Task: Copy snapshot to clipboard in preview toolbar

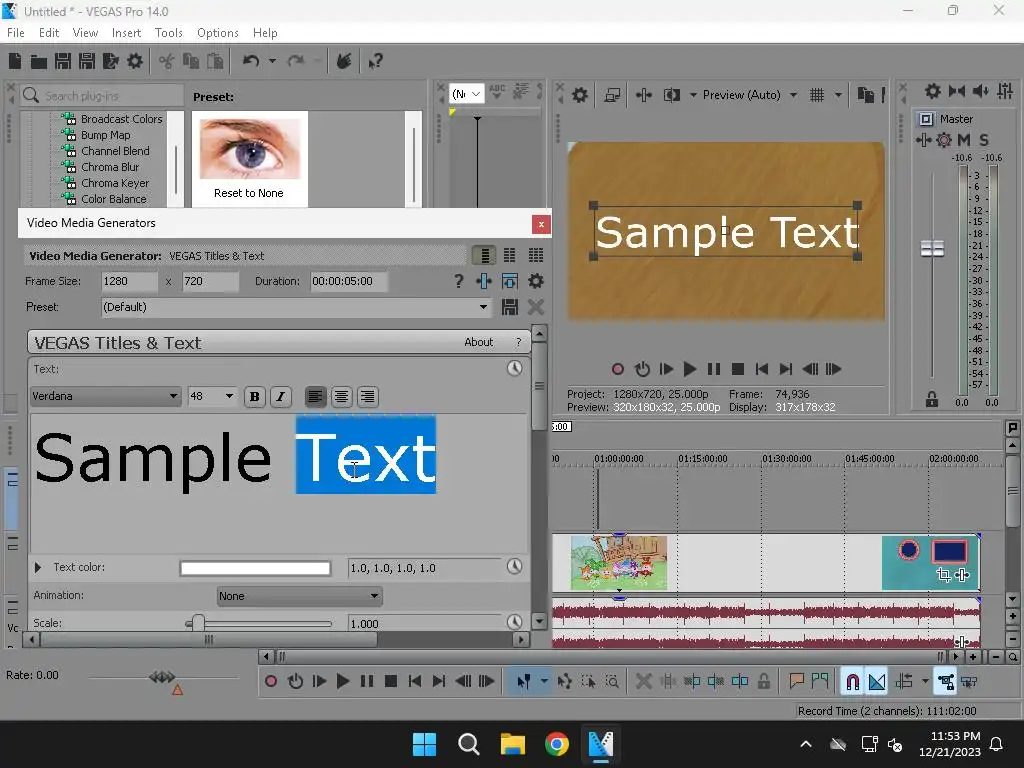Action: (865, 95)
